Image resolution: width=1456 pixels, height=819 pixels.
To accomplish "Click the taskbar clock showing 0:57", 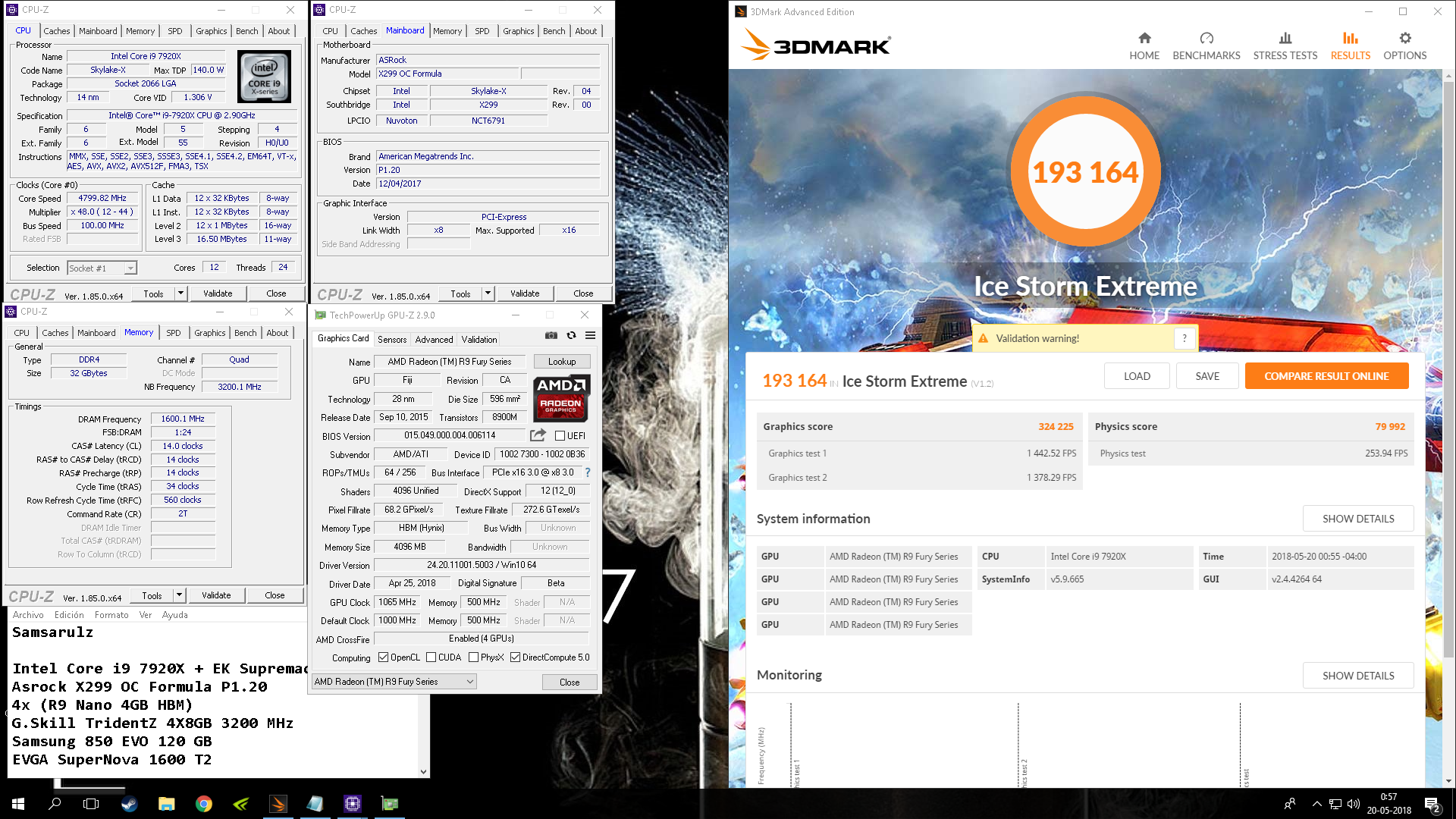I will pyautogui.click(x=1389, y=804).
